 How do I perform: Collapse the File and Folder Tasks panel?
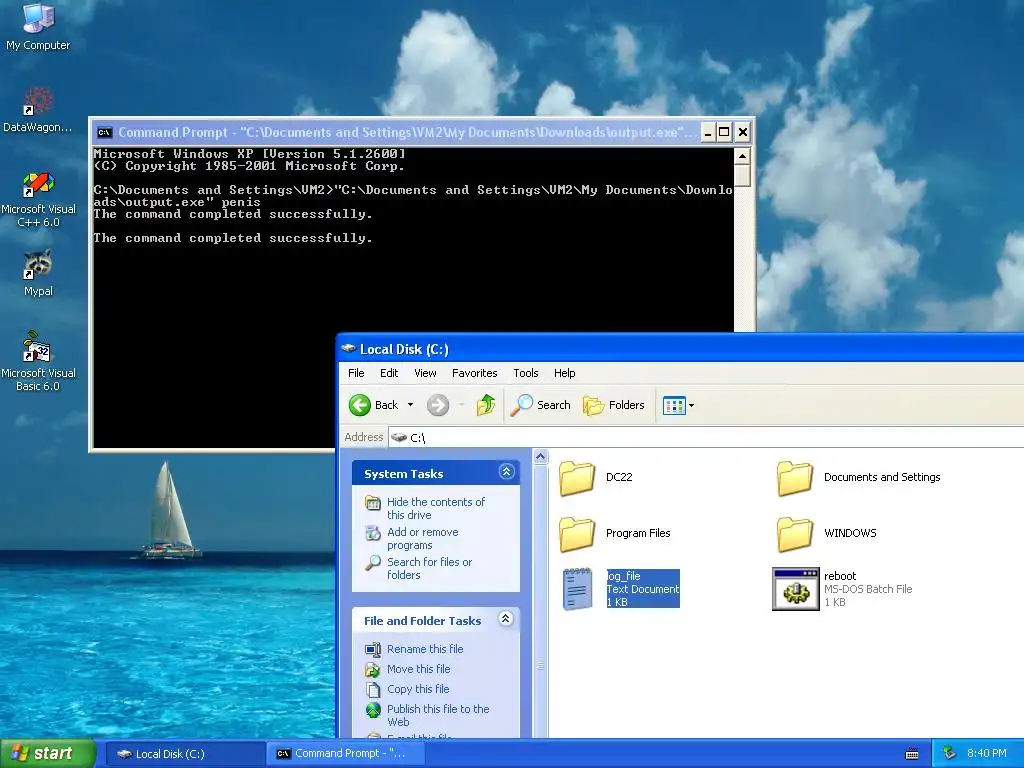coord(506,618)
